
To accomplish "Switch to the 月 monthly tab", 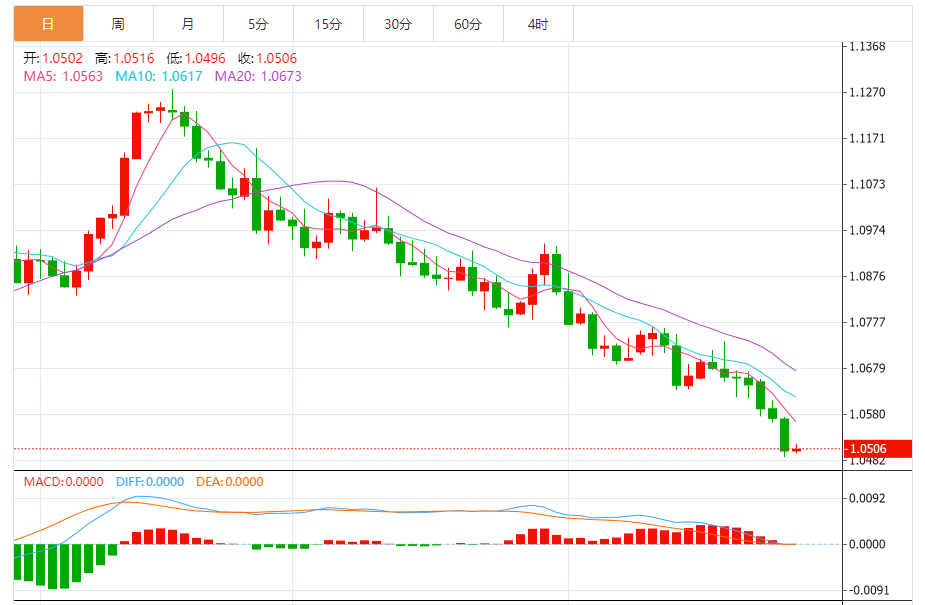I will click(188, 24).
